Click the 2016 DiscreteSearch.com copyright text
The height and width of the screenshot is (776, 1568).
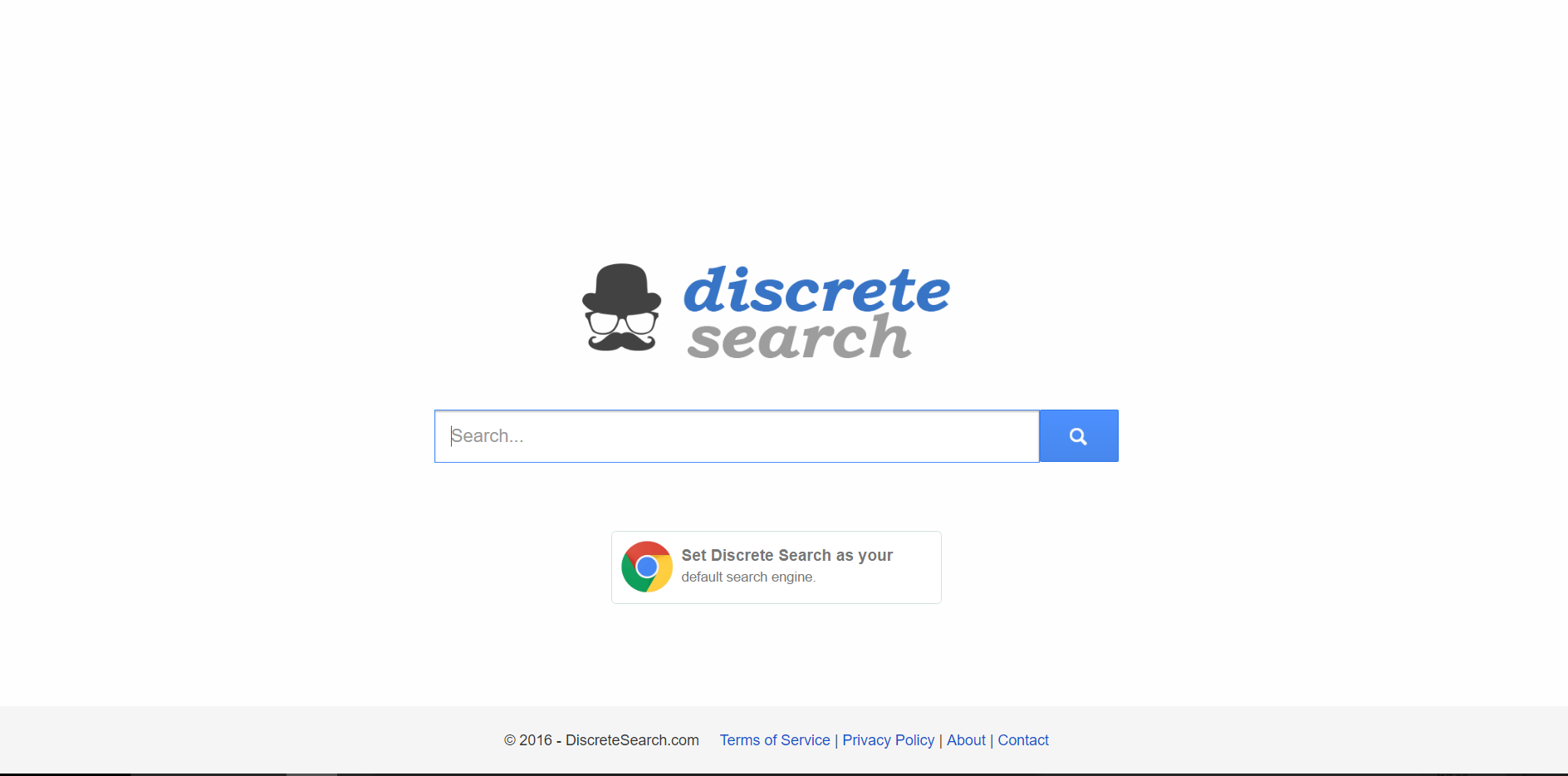click(601, 740)
